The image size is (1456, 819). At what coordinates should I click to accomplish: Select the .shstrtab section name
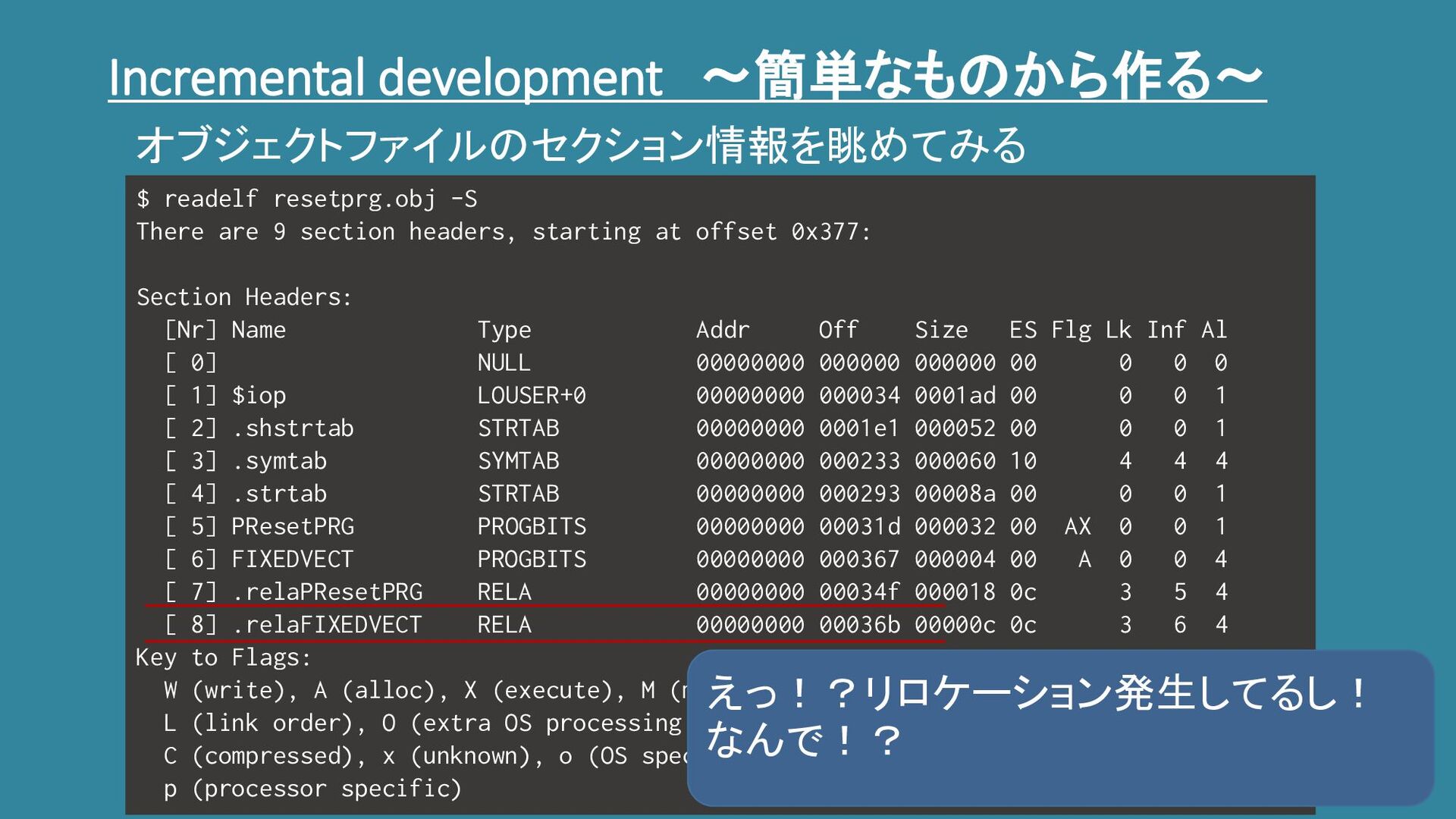tap(293, 428)
